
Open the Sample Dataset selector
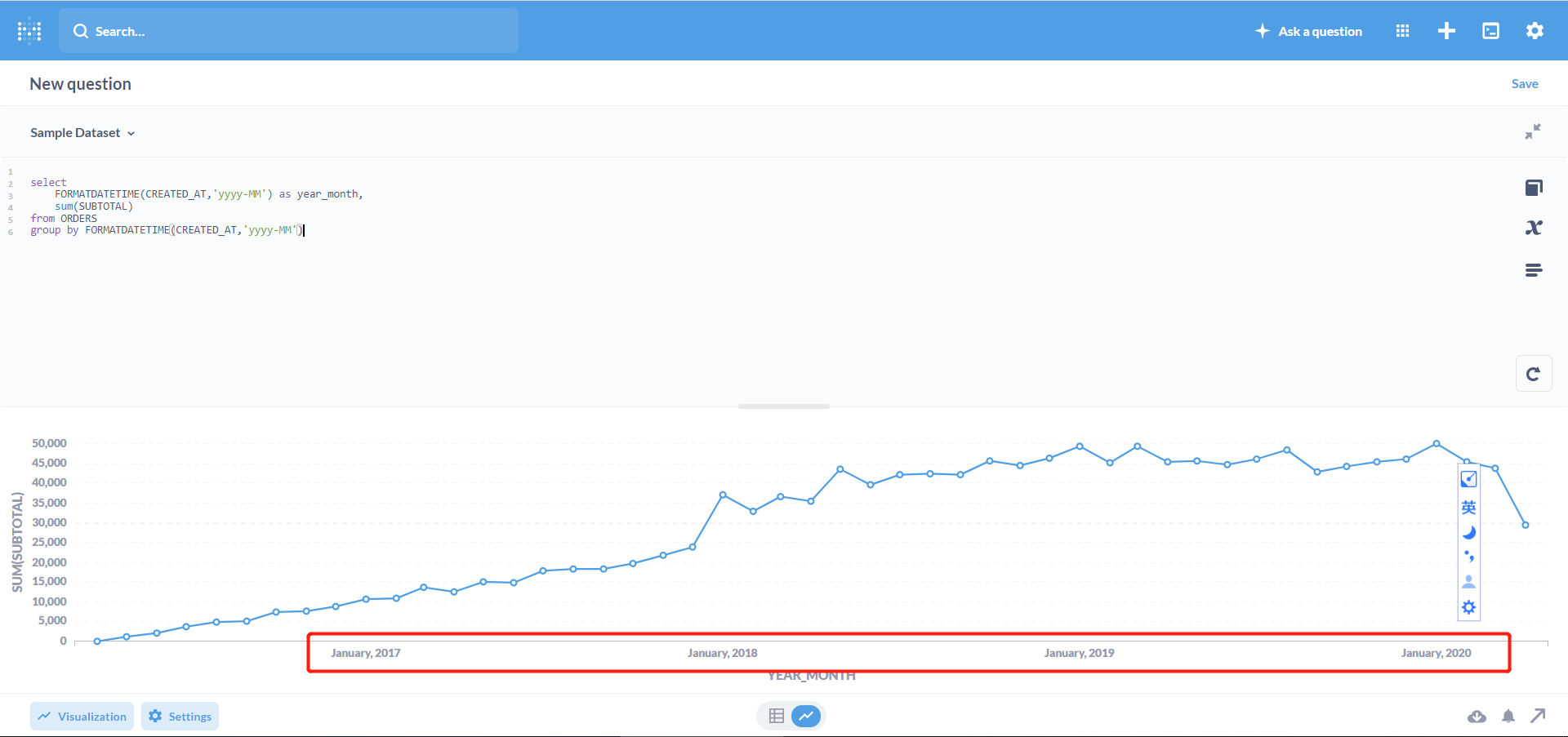(x=82, y=132)
